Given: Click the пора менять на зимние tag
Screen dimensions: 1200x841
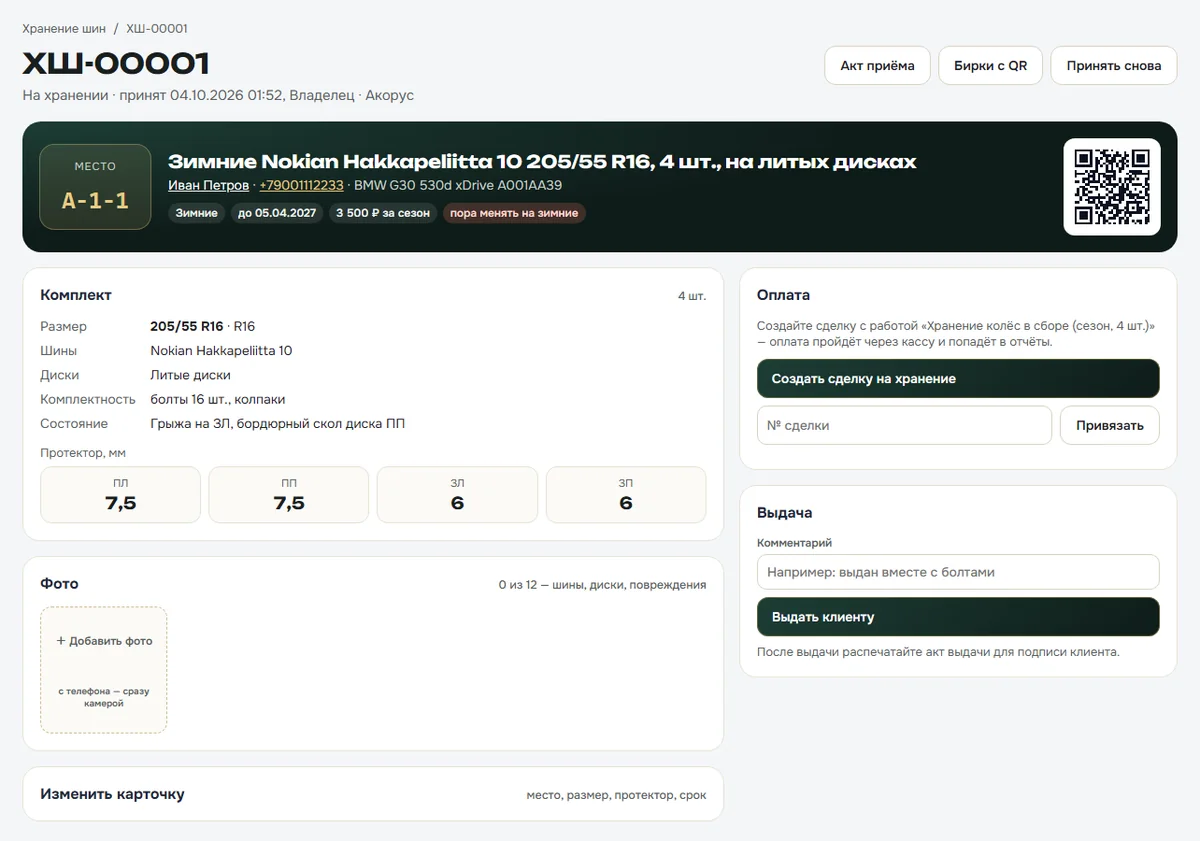Looking at the screenshot, I should [x=514, y=213].
